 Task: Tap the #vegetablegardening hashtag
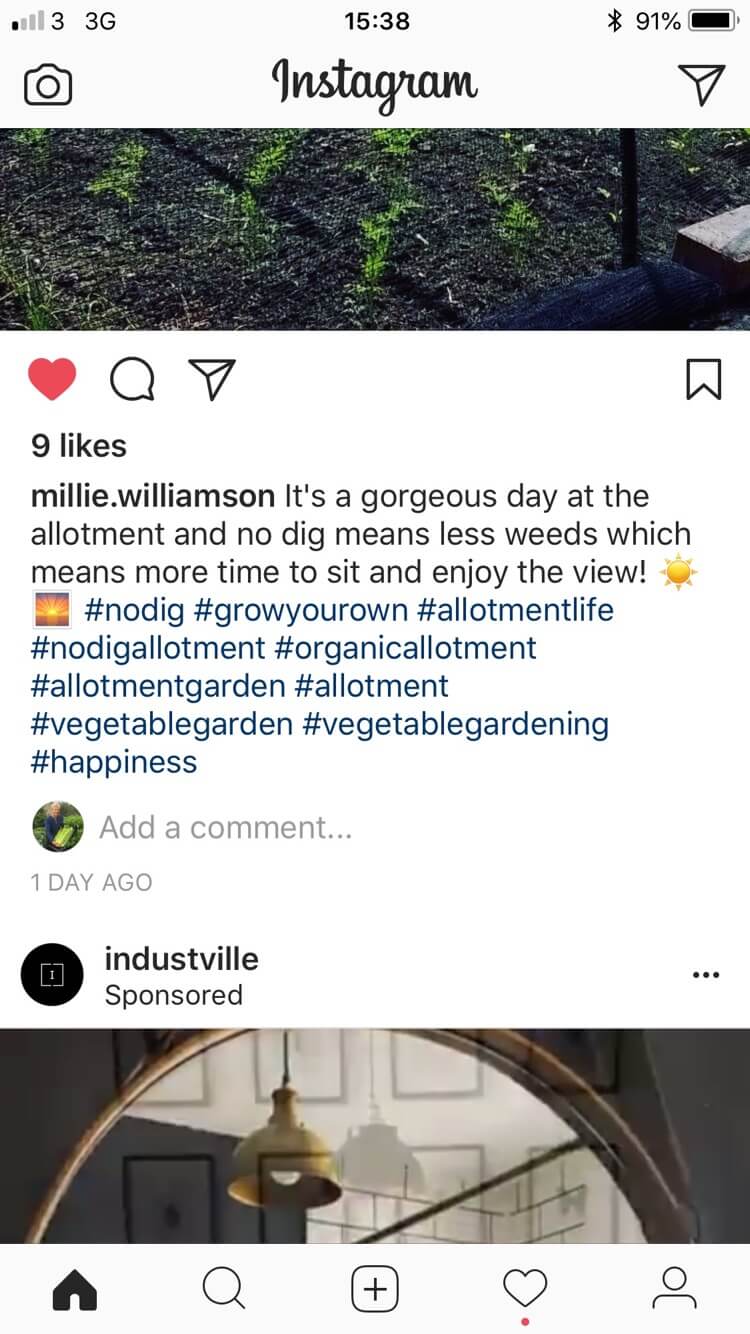[455, 724]
